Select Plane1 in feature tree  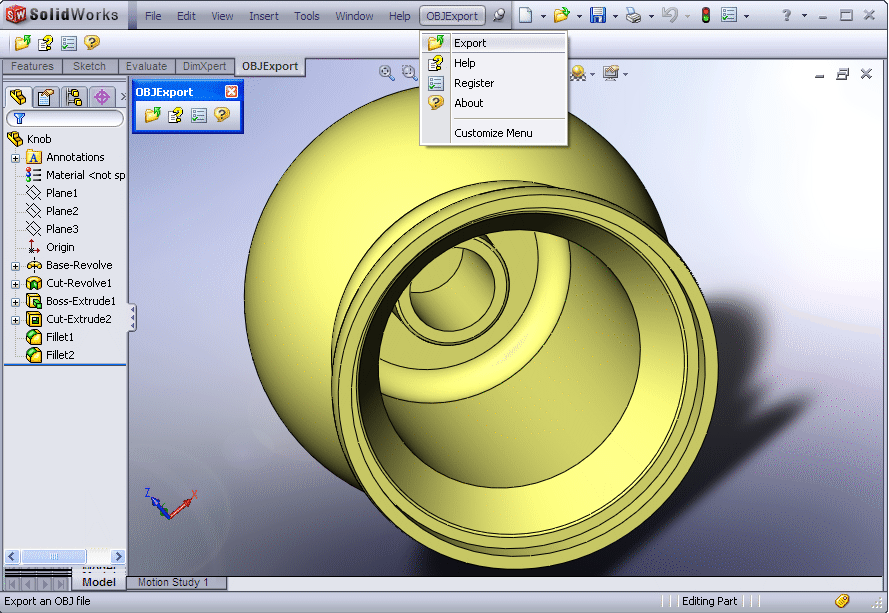coord(62,193)
